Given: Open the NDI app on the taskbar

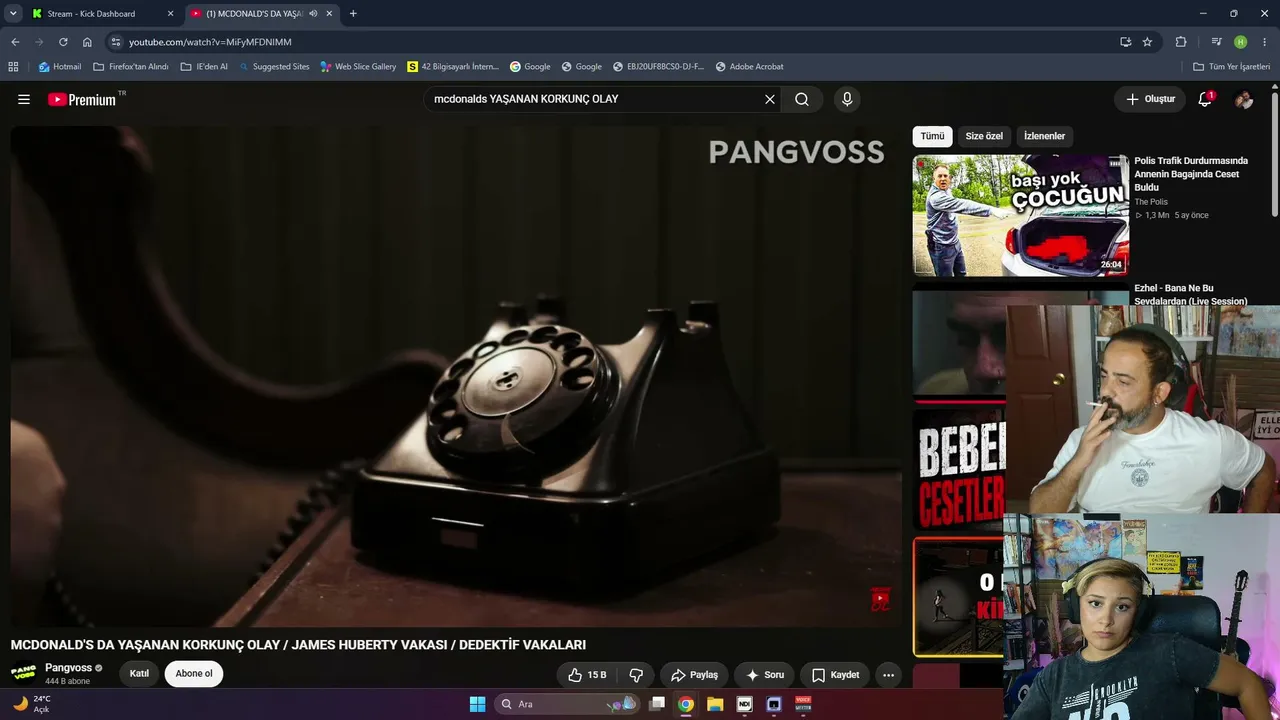Looking at the screenshot, I should point(744,704).
